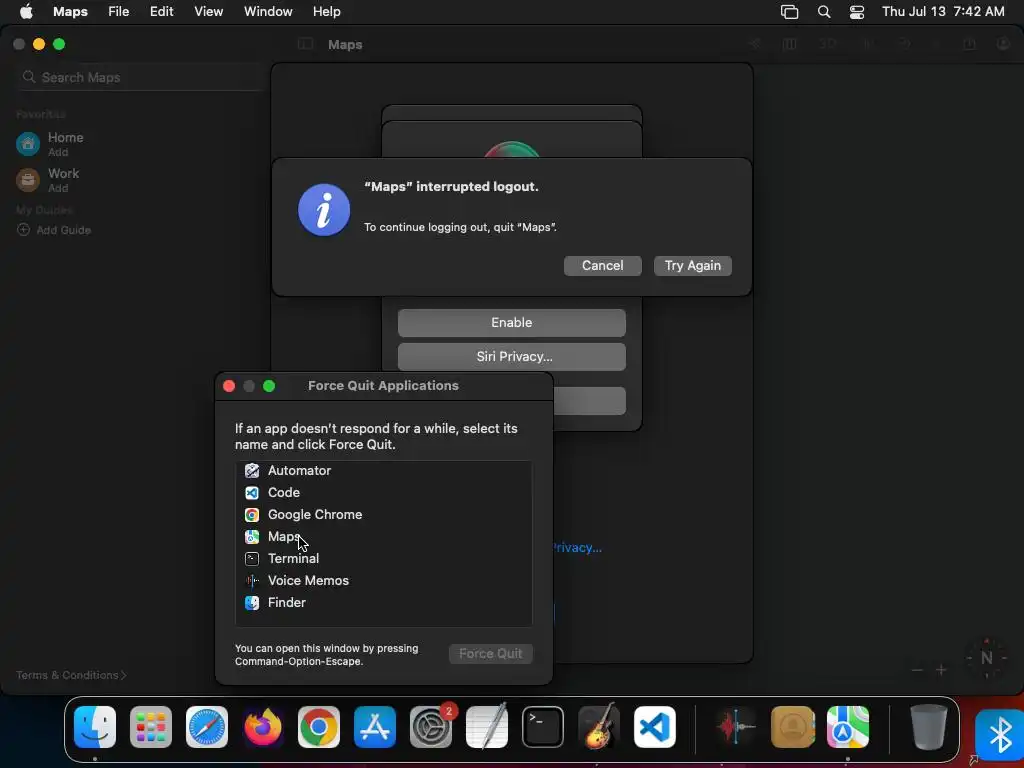Click the current location toolbar icon in Maps

point(755,44)
